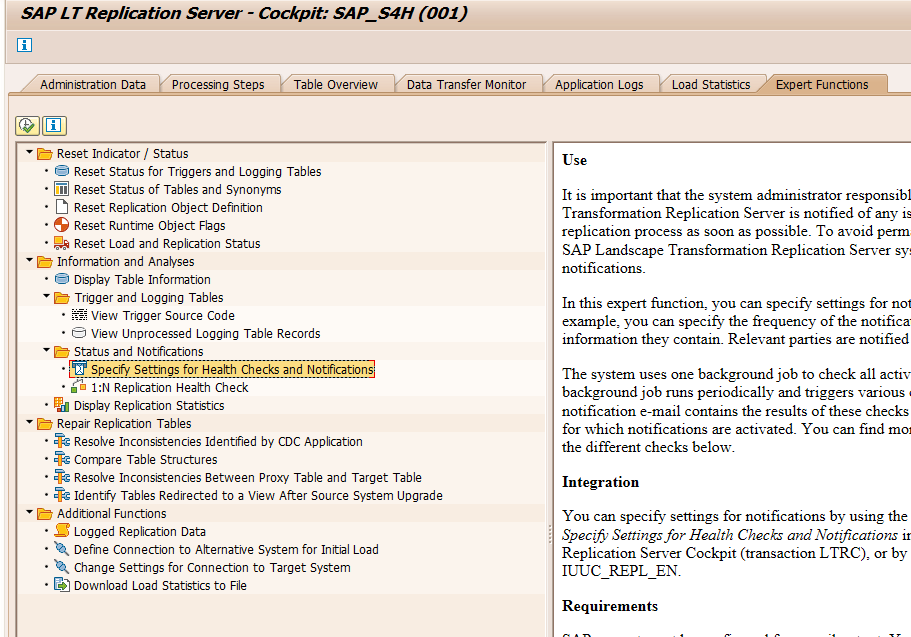The height and width of the screenshot is (637, 911).
Task: Click the table icon for Reset Status of Tables and Synonyms
Action: (x=62, y=189)
